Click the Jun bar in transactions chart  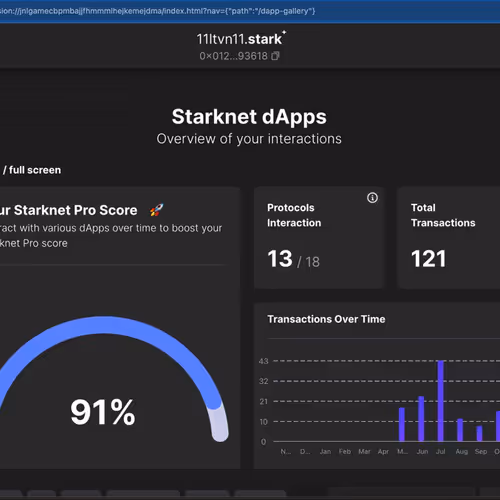(x=421, y=419)
